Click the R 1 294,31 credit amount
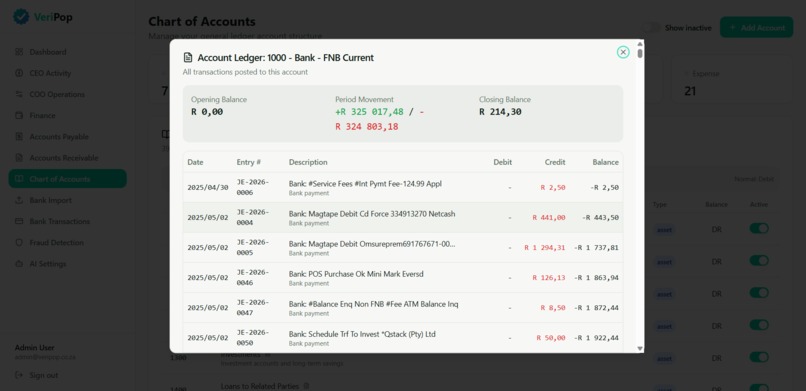Screen dimensions: 806x391 point(544,248)
